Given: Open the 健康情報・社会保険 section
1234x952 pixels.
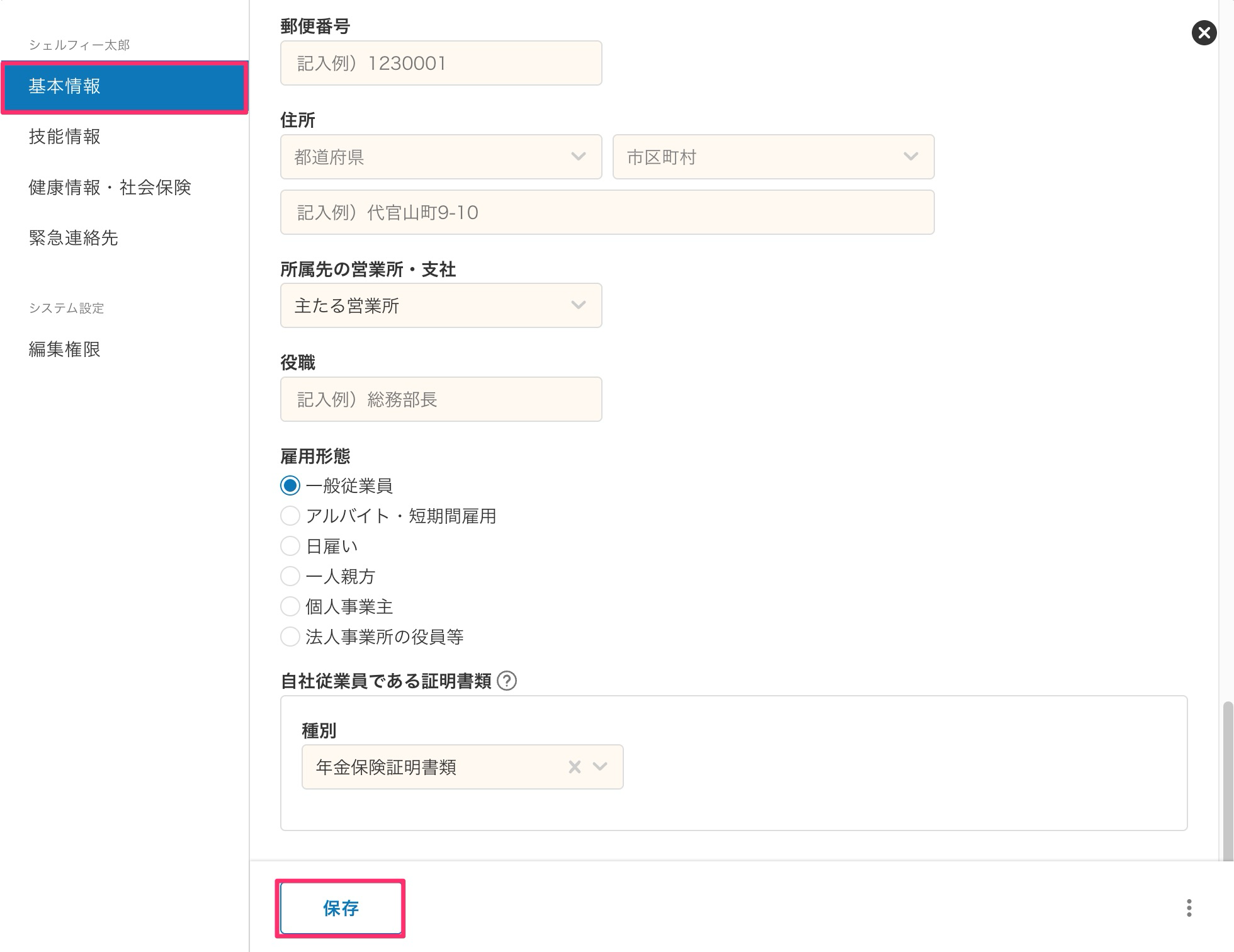Looking at the screenshot, I should tap(110, 188).
